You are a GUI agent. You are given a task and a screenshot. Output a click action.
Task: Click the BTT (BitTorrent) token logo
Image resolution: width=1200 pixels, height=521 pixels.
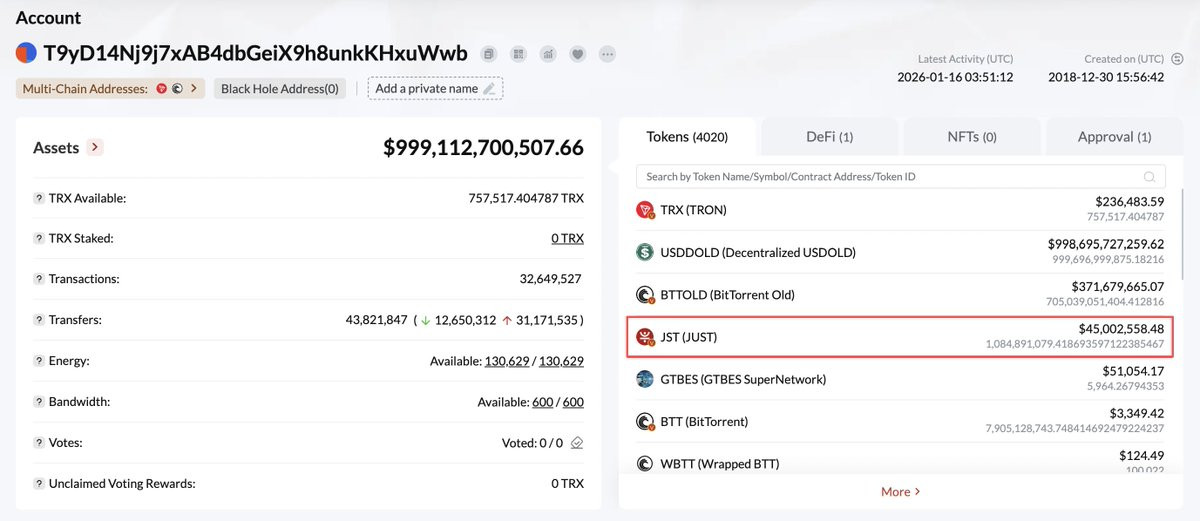click(645, 422)
